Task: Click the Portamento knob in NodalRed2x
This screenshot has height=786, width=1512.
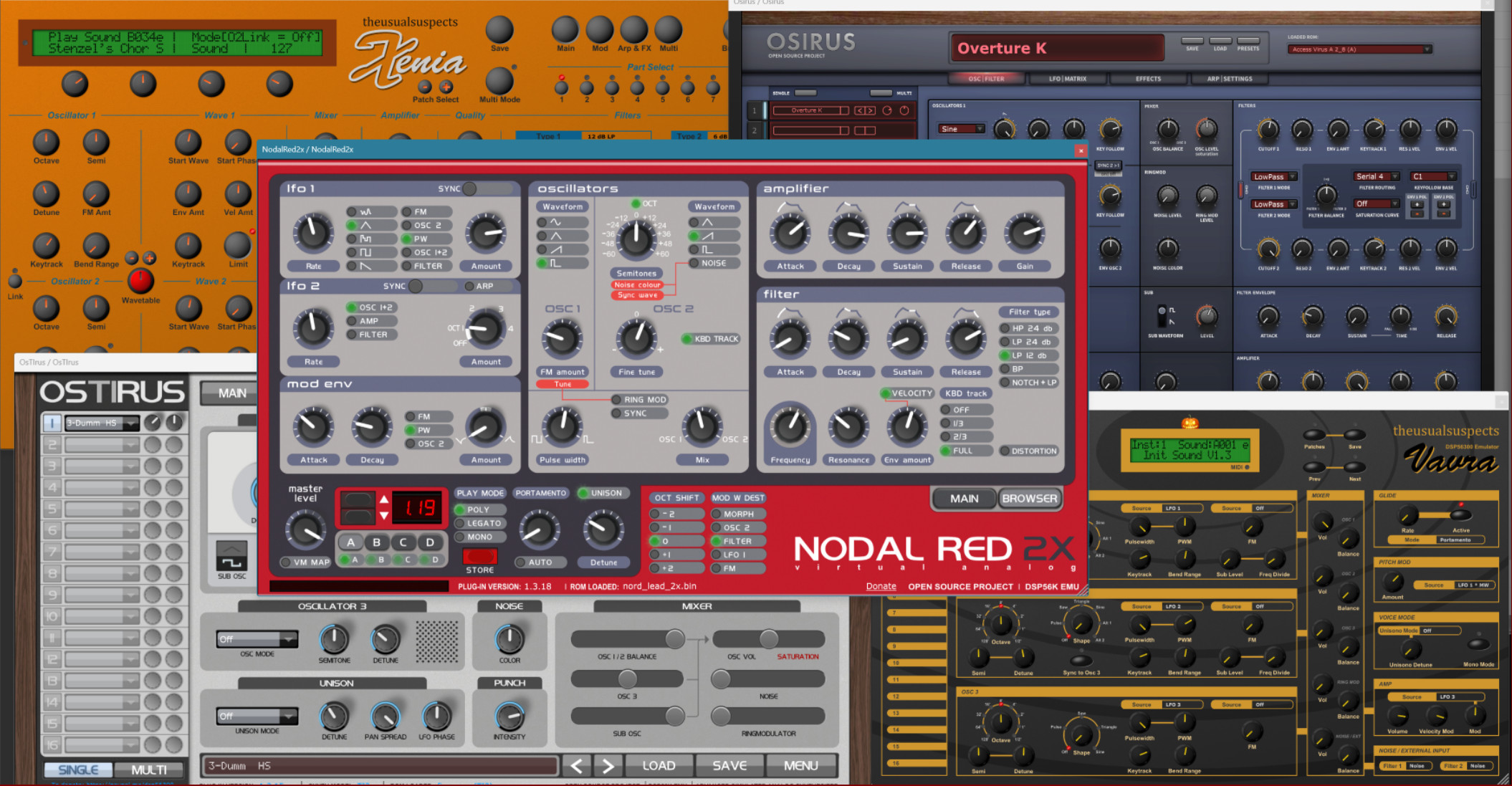Action: 539,529
